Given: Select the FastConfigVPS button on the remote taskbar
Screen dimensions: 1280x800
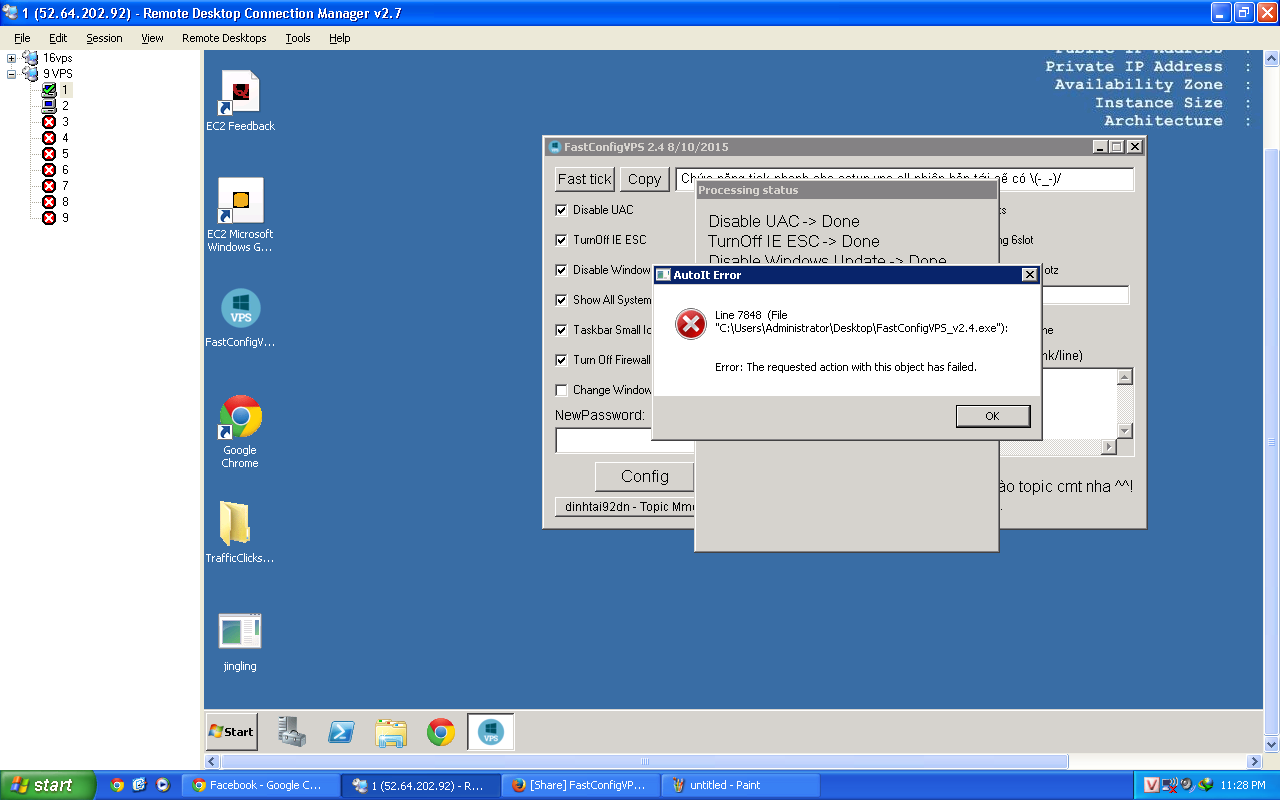Looking at the screenshot, I should [x=491, y=732].
